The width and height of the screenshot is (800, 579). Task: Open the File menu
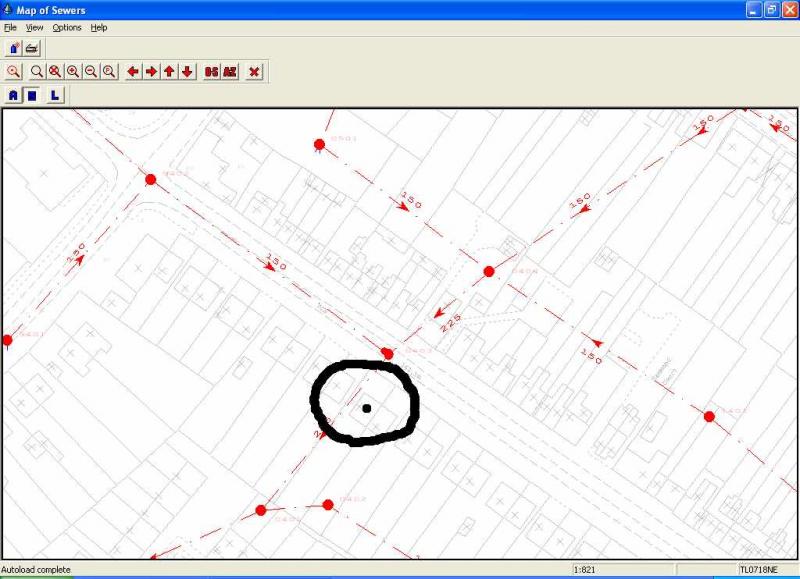click(10, 27)
